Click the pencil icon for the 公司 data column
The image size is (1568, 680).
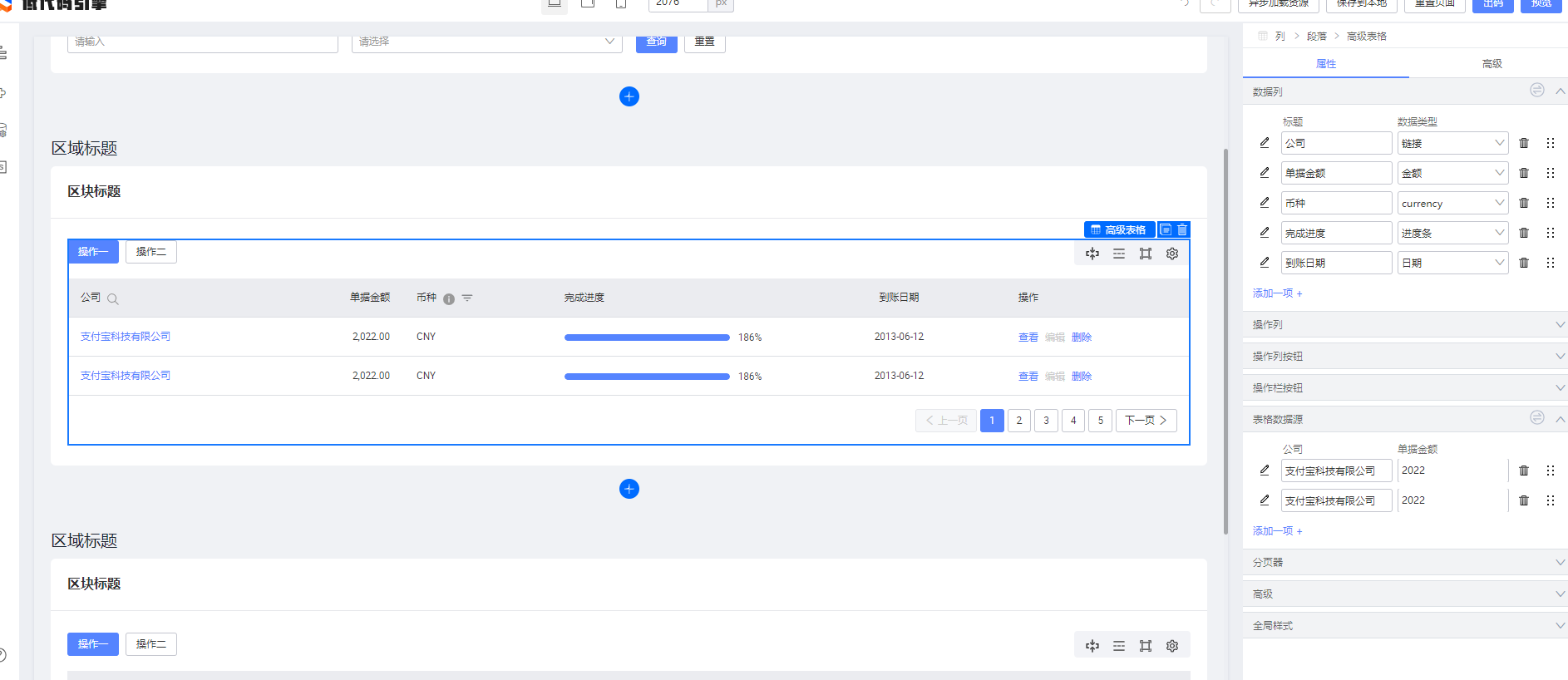1265,142
